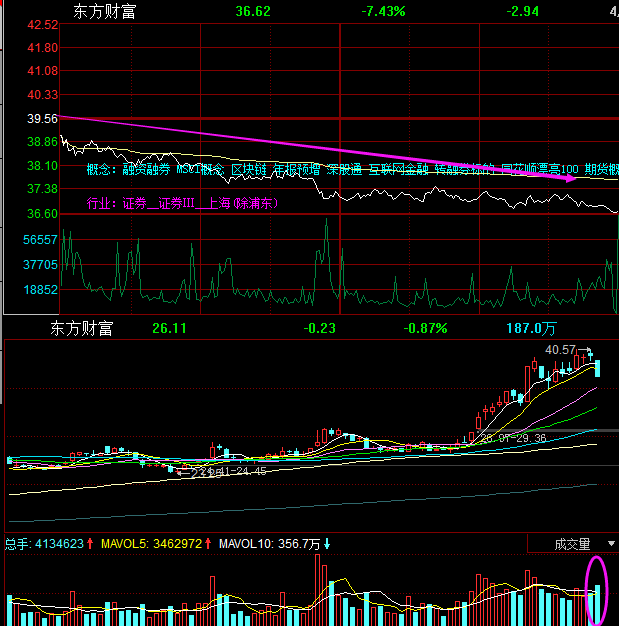Click the tallest red bar in the volume panel
The width and height of the screenshot is (619, 626).
pos(317,590)
